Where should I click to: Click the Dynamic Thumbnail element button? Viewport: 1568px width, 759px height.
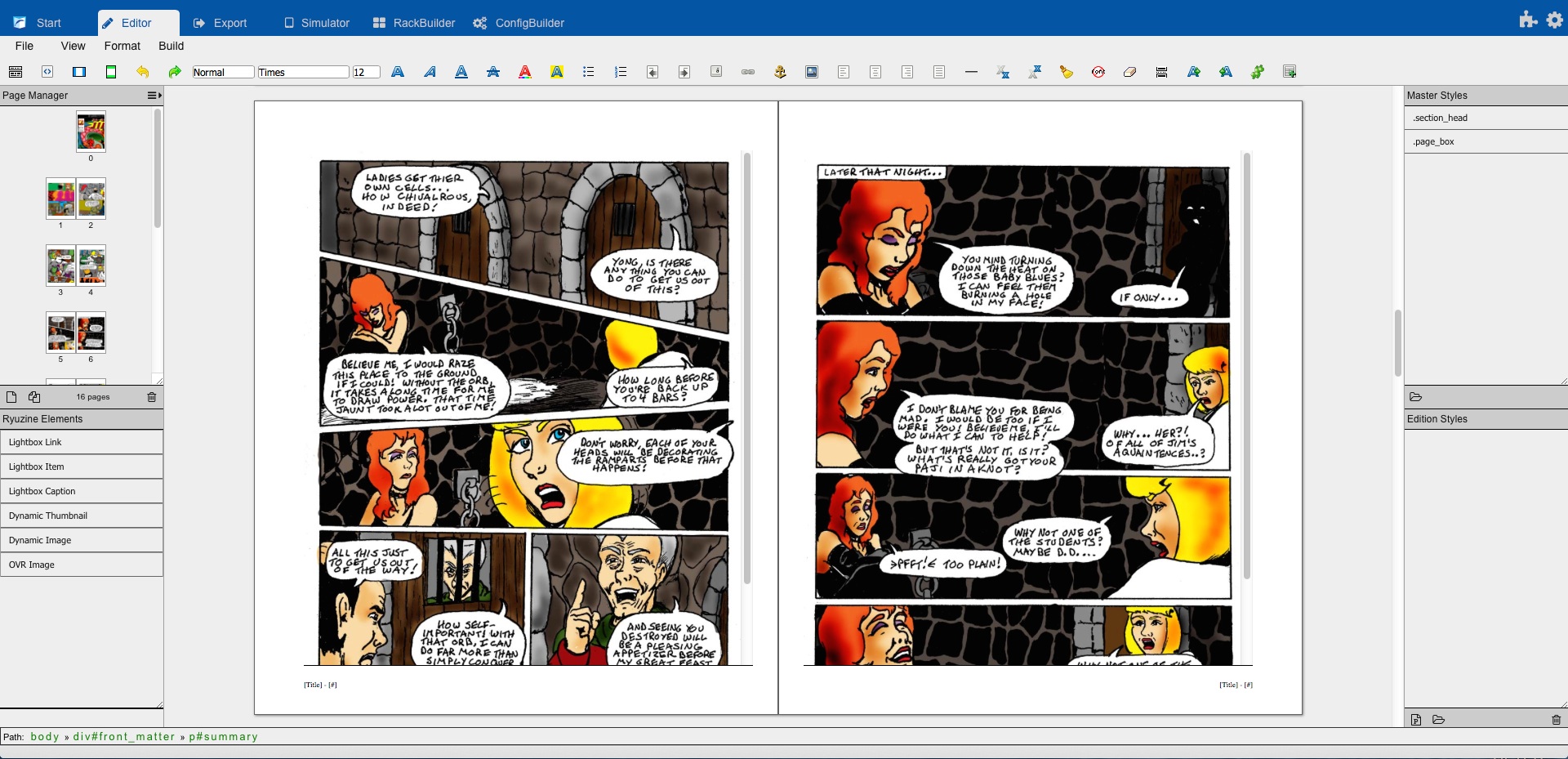click(x=82, y=516)
